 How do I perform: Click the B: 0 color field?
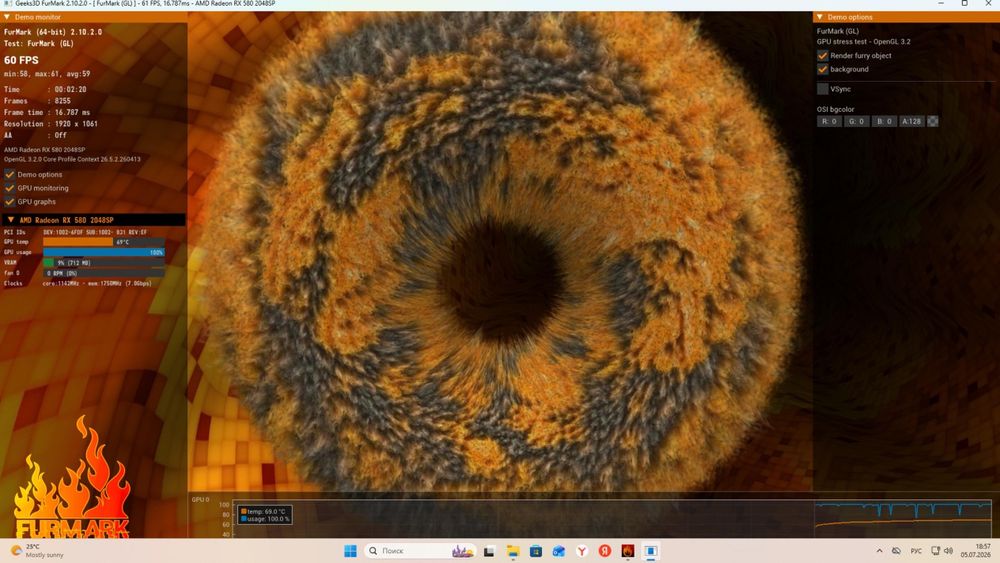click(884, 121)
